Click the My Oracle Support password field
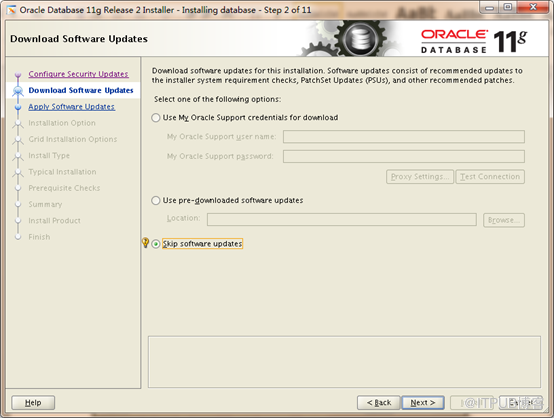This screenshot has width=554, height=418. [x=403, y=157]
